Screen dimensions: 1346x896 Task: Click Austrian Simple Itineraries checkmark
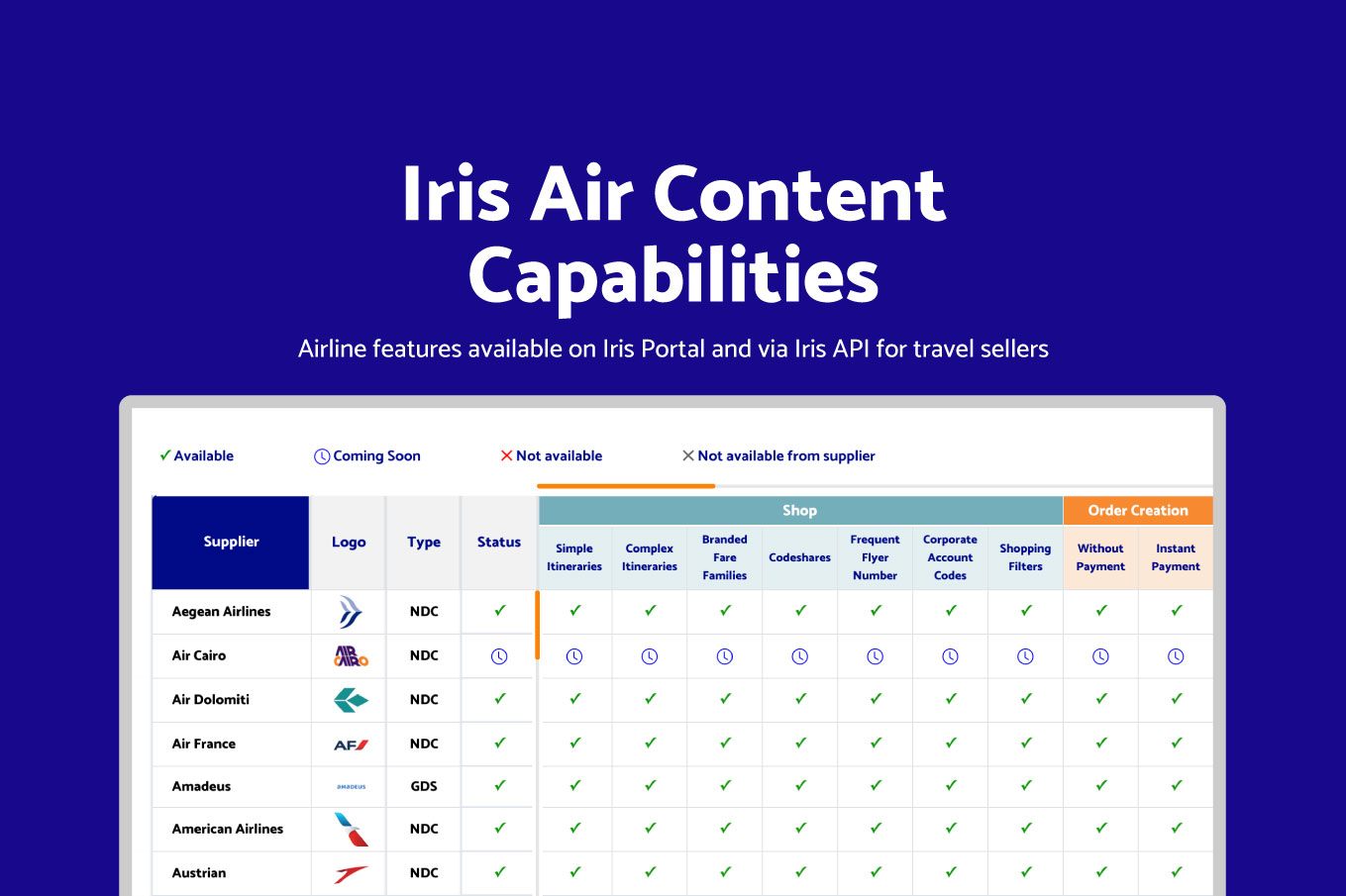click(575, 872)
